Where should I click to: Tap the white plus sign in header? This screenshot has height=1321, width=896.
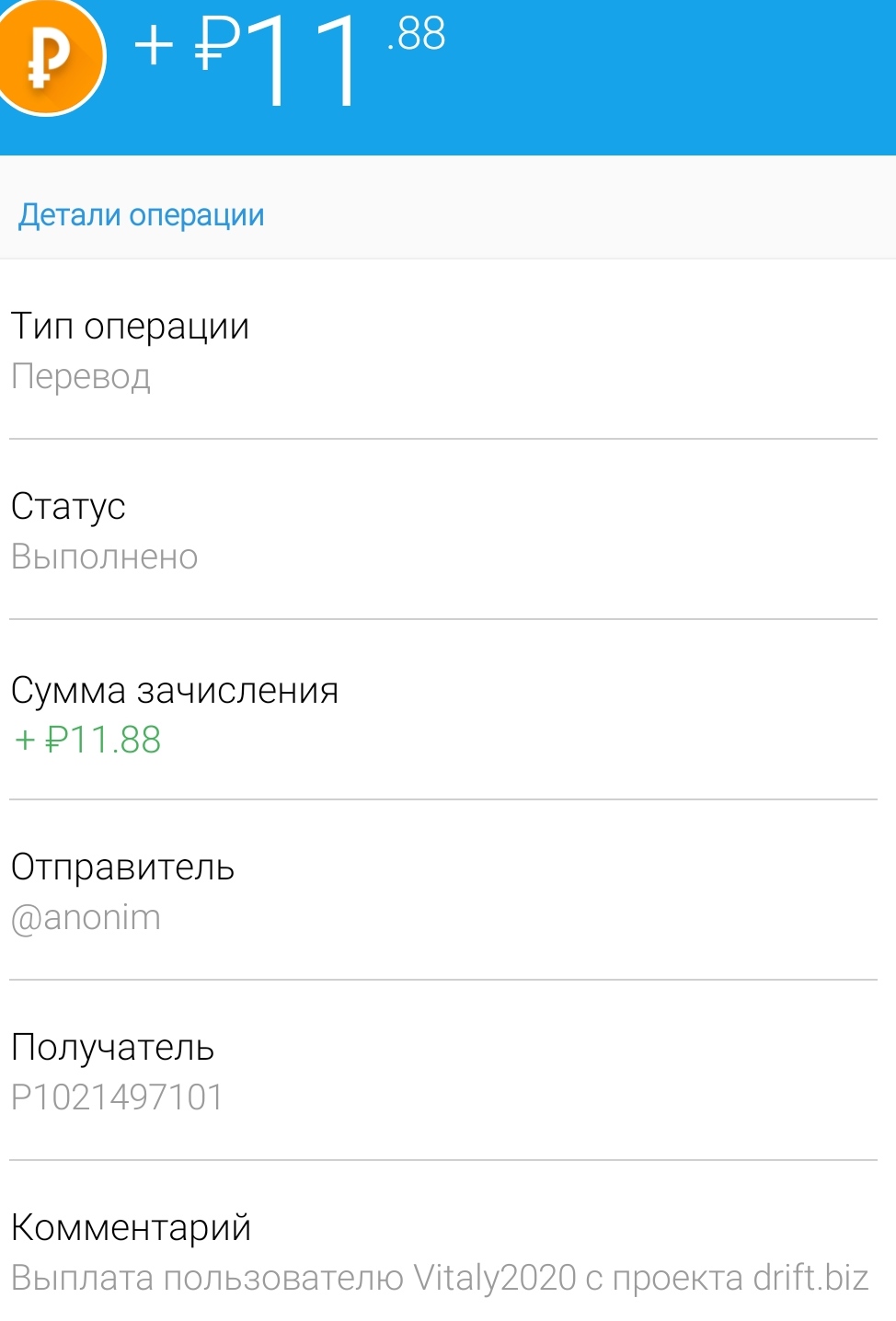154,44
